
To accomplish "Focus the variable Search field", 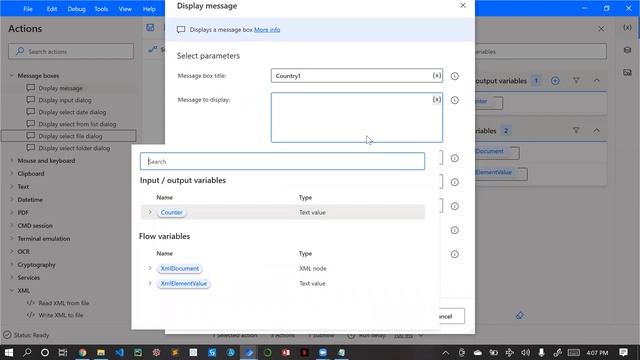I will (282, 161).
